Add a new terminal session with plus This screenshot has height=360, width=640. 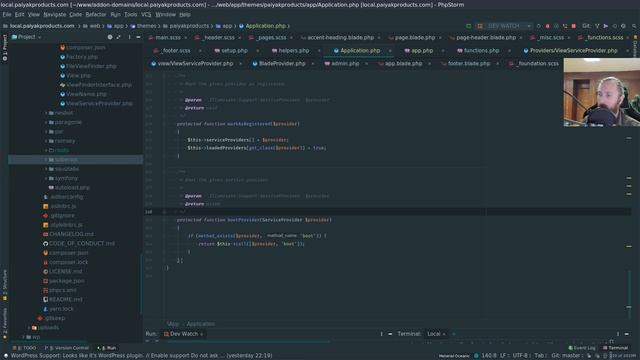[453, 334]
